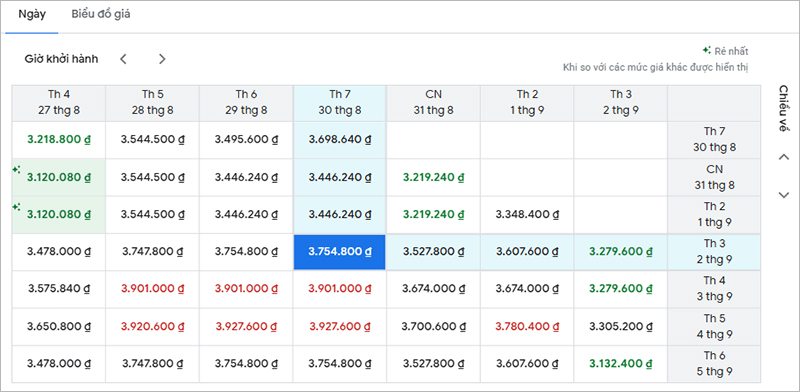This screenshot has height=392, width=800.
Task: Choose the 3.132.400 ₫ fare
Action: 620,364
